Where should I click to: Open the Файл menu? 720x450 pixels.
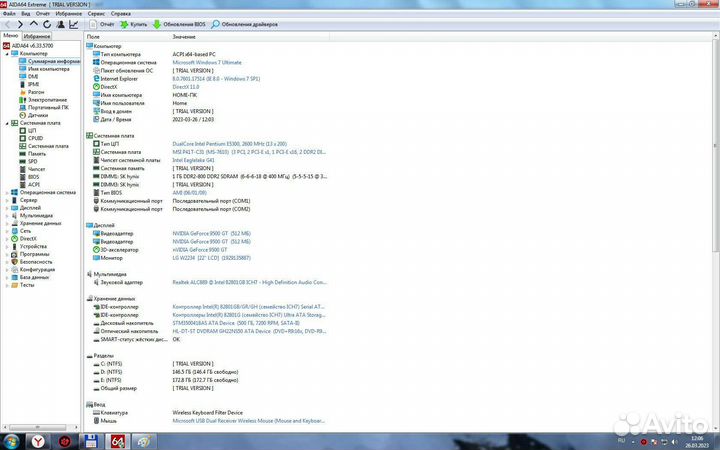[9, 14]
